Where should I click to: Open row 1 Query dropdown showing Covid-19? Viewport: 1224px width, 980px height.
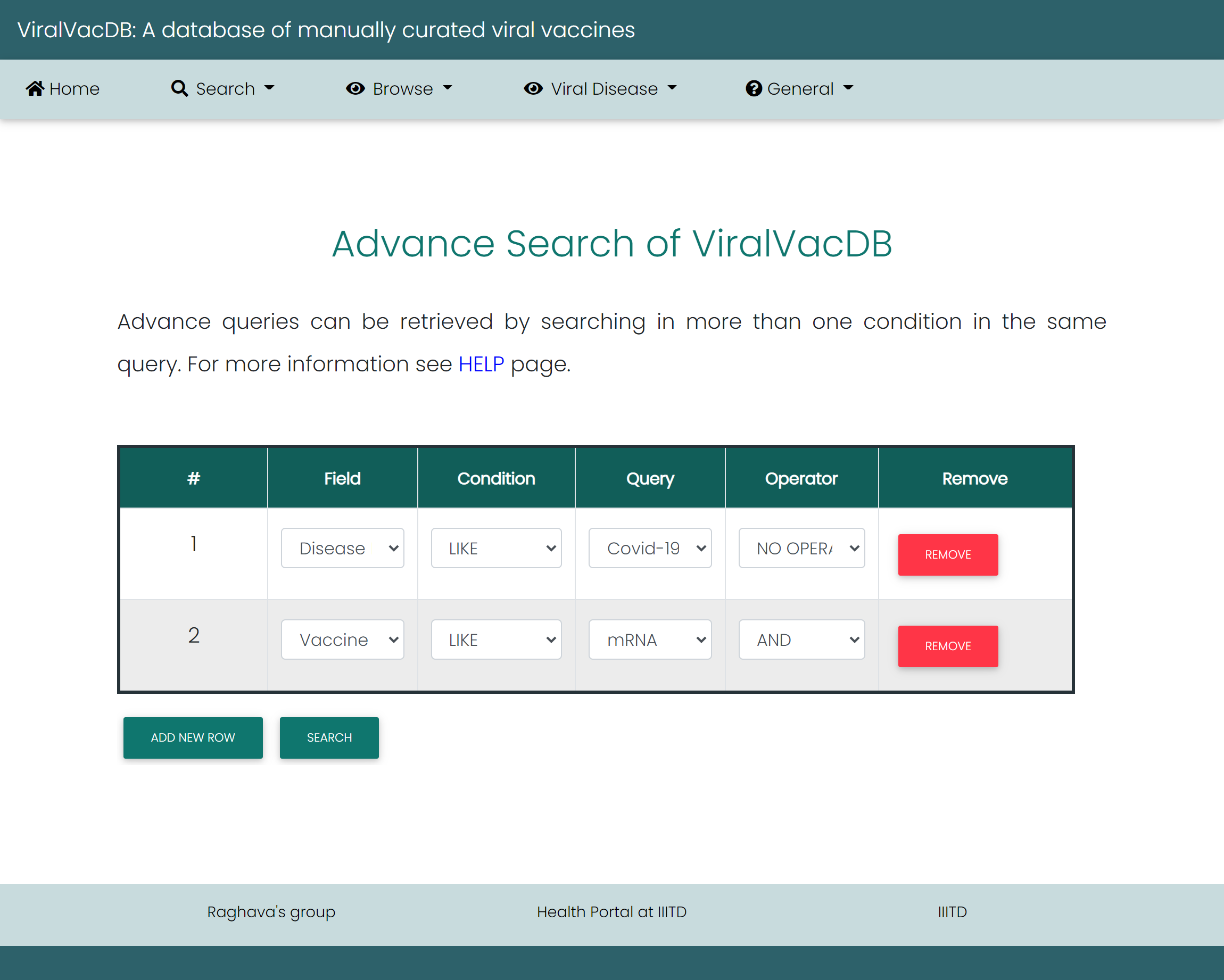(x=649, y=548)
